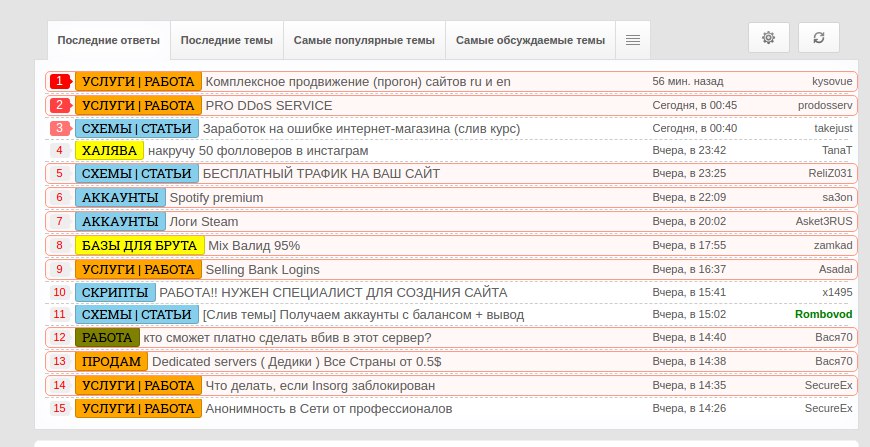Click the refresh arrows icon

(818, 38)
